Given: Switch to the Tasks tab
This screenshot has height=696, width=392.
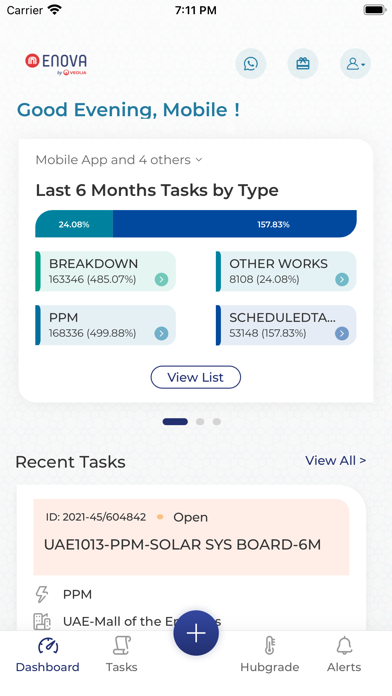Looking at the screenshot, I should click(122, 655).
